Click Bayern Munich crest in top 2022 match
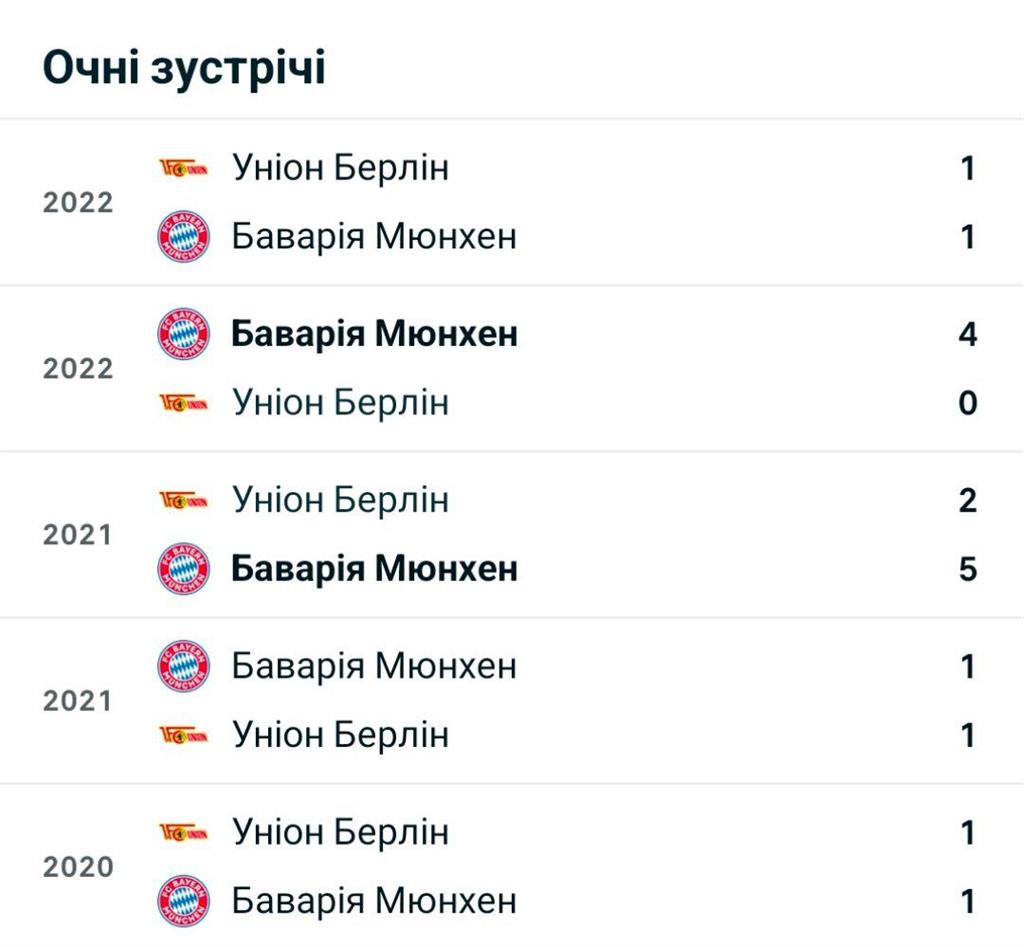1024x947 pixels. [184, 237]
